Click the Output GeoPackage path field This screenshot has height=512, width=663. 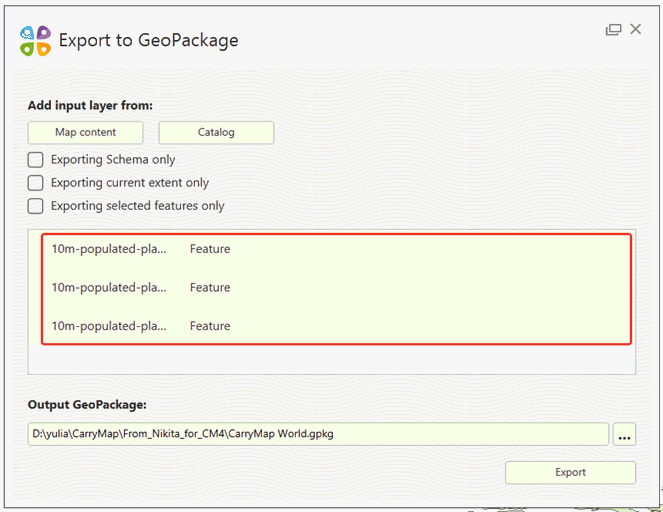[x=318, y=434]
